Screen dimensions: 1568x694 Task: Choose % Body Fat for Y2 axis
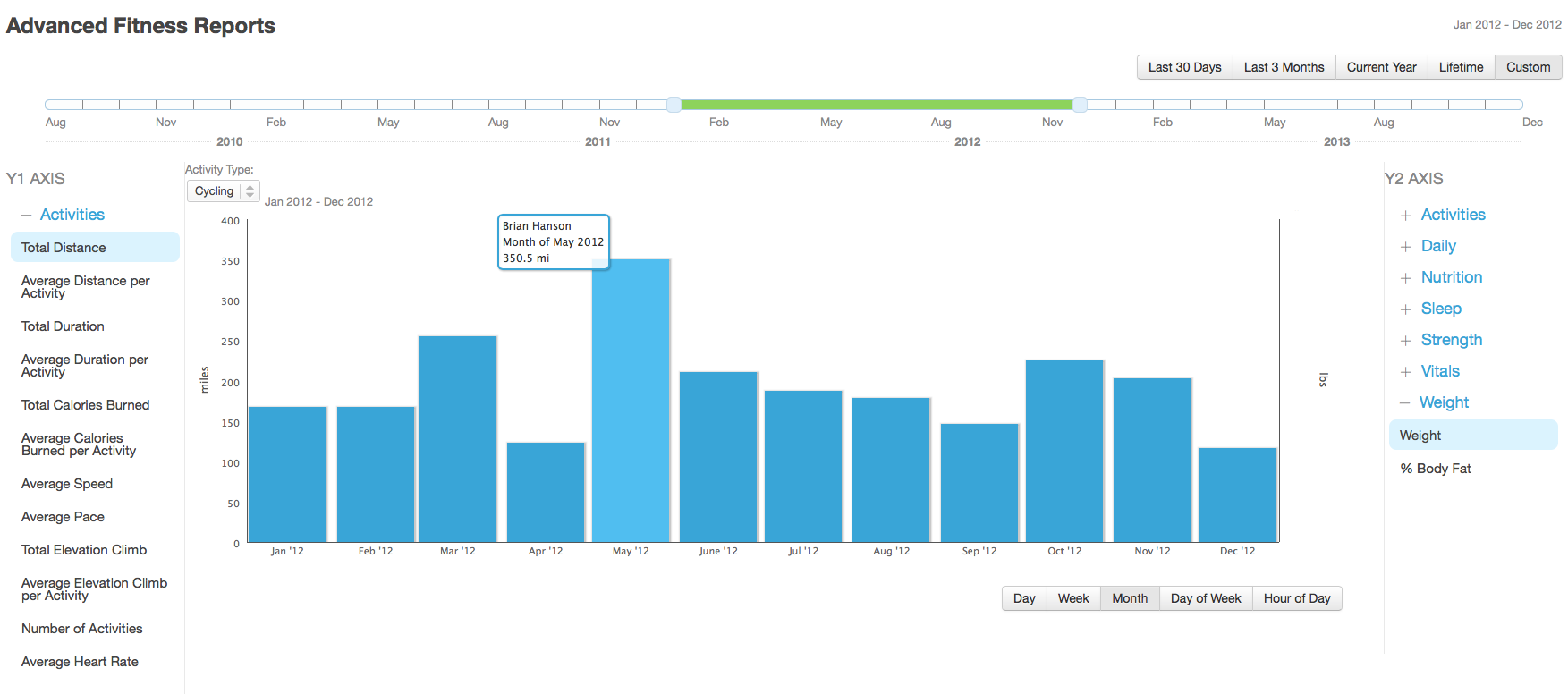point(1435,469)
